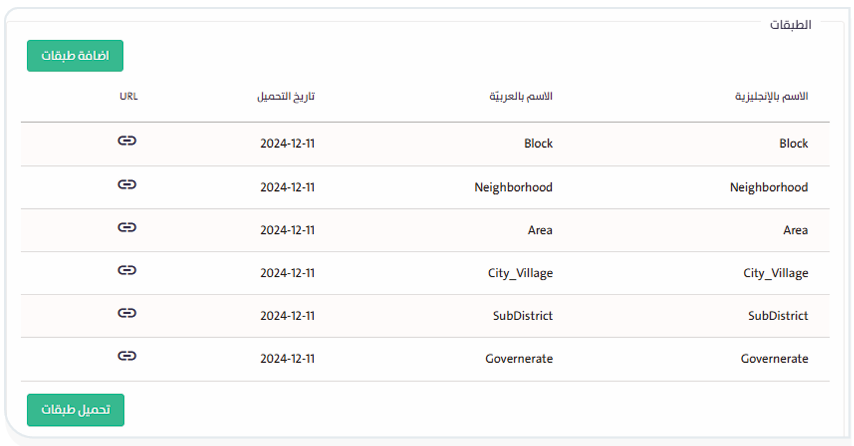
Task: Open the City_Village layer URL link icon
Action: pos(127,270)
